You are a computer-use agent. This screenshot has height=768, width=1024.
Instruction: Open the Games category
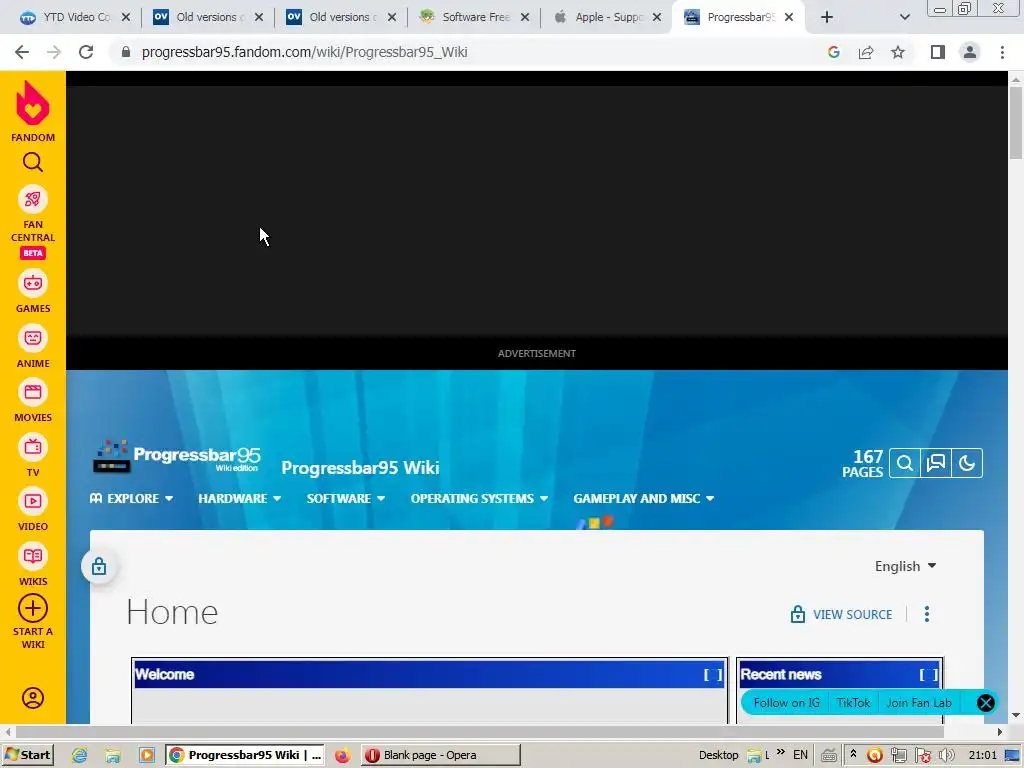click(33, 291)
